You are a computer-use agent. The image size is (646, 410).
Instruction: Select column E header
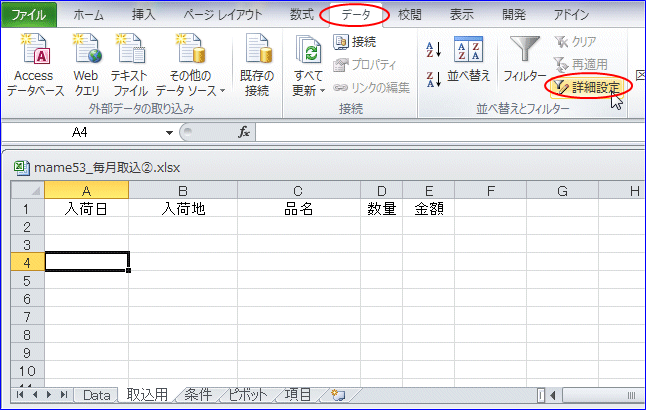(x=428, y=190)
